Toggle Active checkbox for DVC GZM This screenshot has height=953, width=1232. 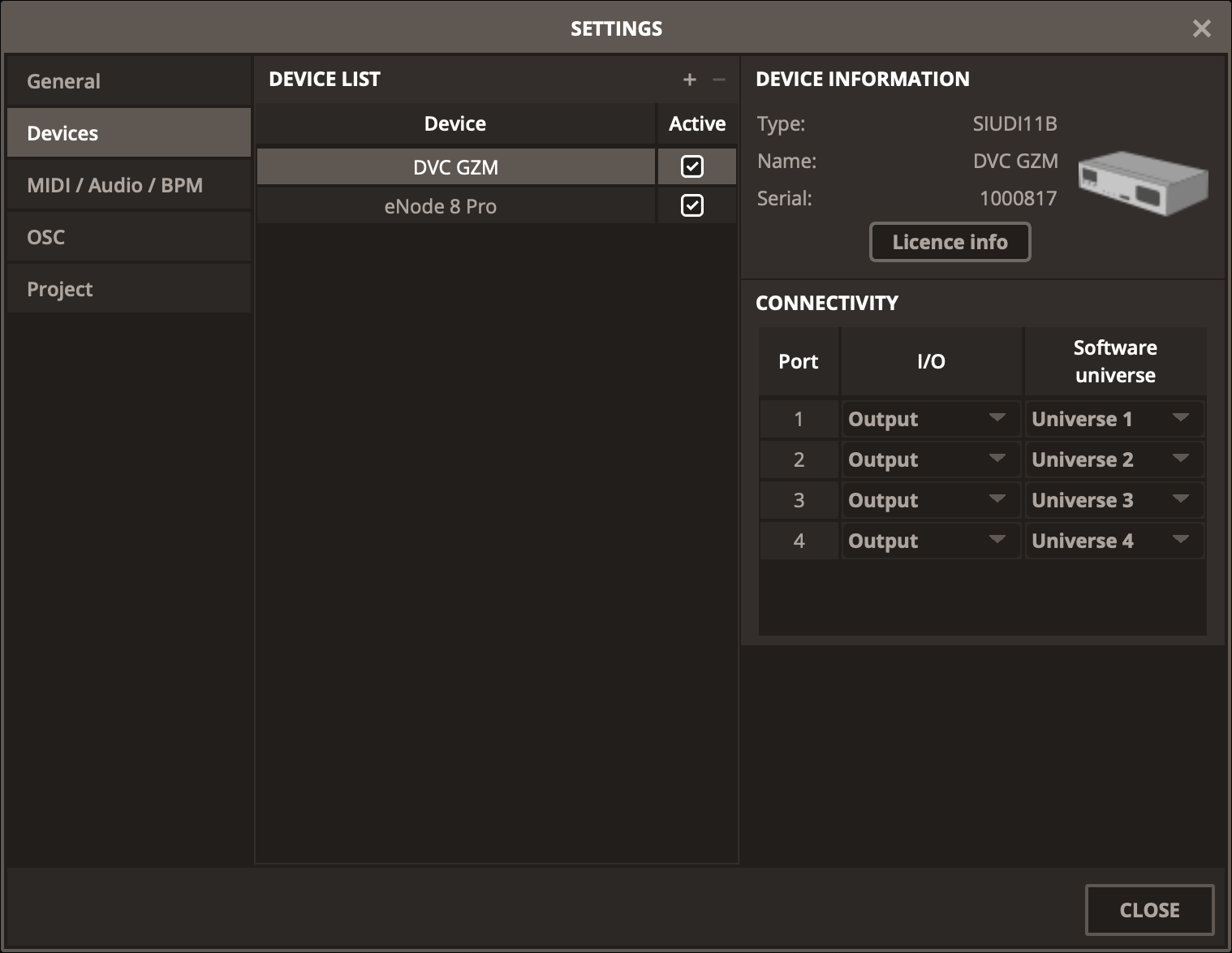pyautogui.click(x=692, y=167)
